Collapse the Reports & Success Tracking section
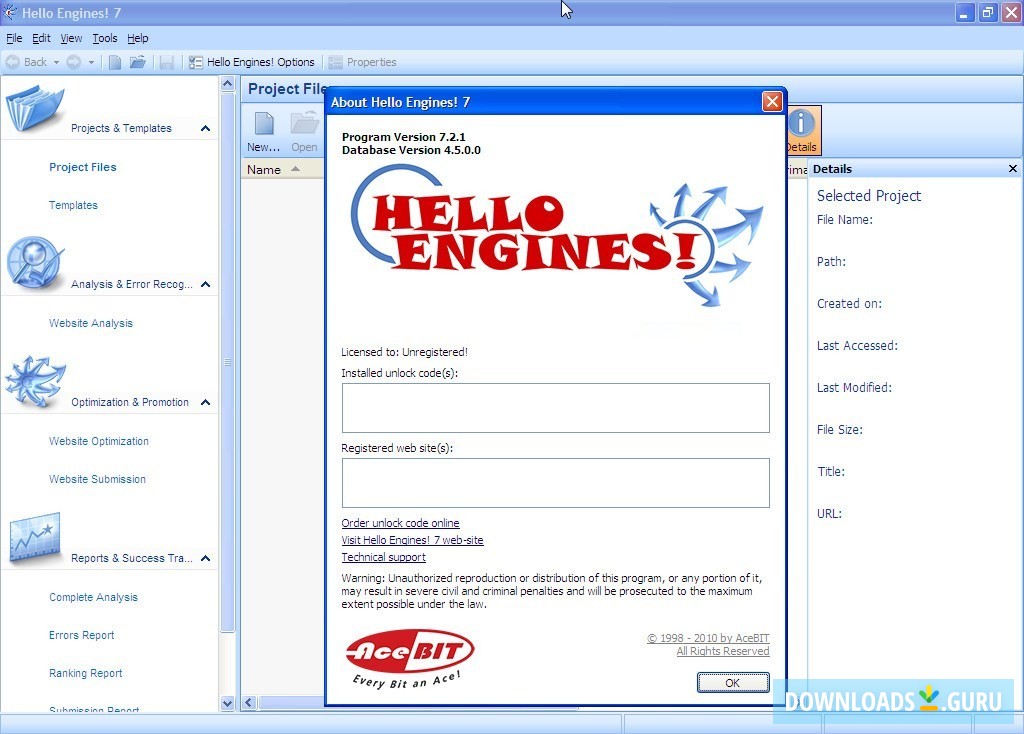This screenshot has width=1024, height=734. click(205, 558)
